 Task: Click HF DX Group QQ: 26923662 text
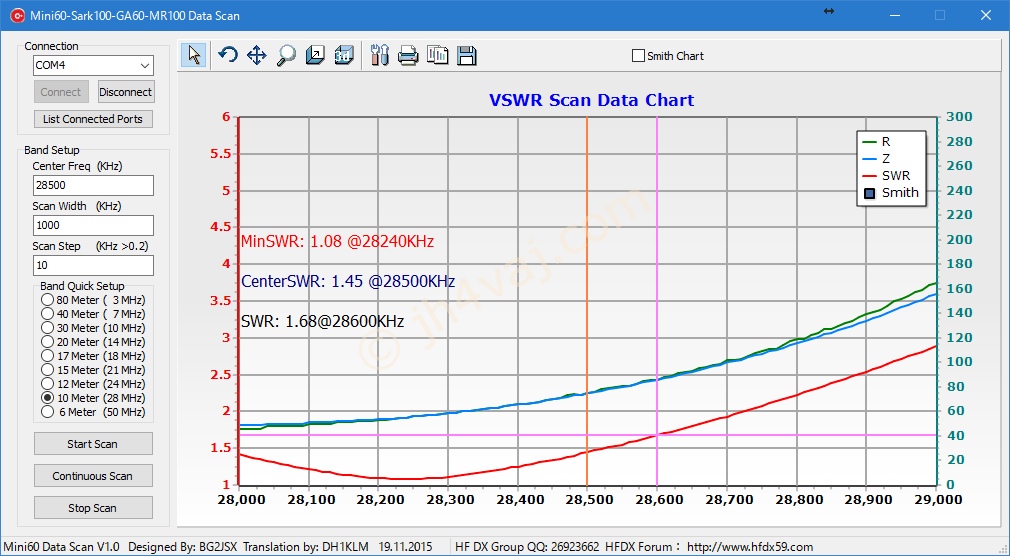(x=527, y=547)
